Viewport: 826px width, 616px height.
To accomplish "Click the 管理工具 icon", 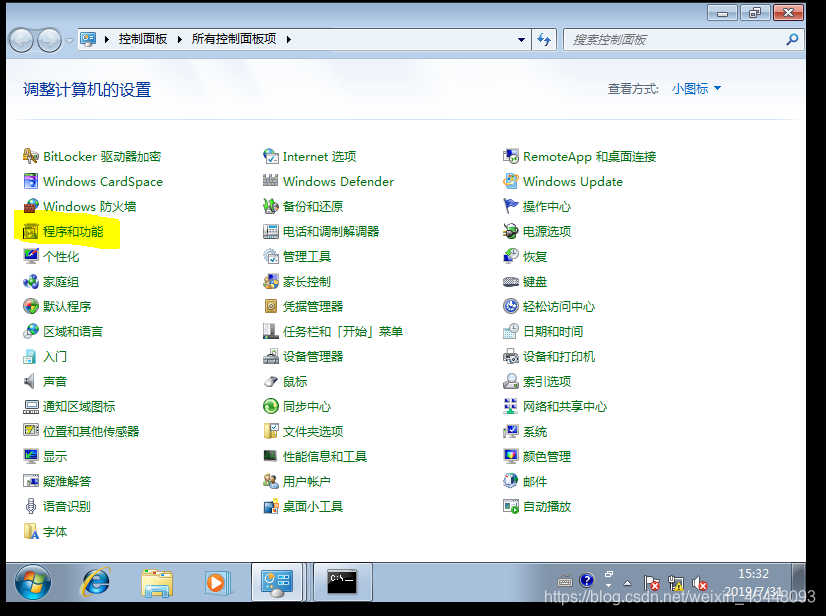I will pyautogui.click(x=270, y=256).
